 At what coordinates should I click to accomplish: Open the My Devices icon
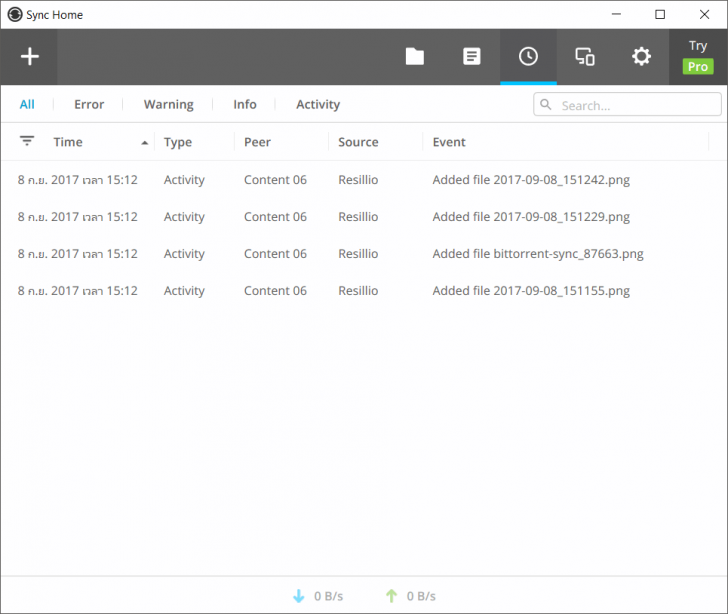click(x=585, y=57)
